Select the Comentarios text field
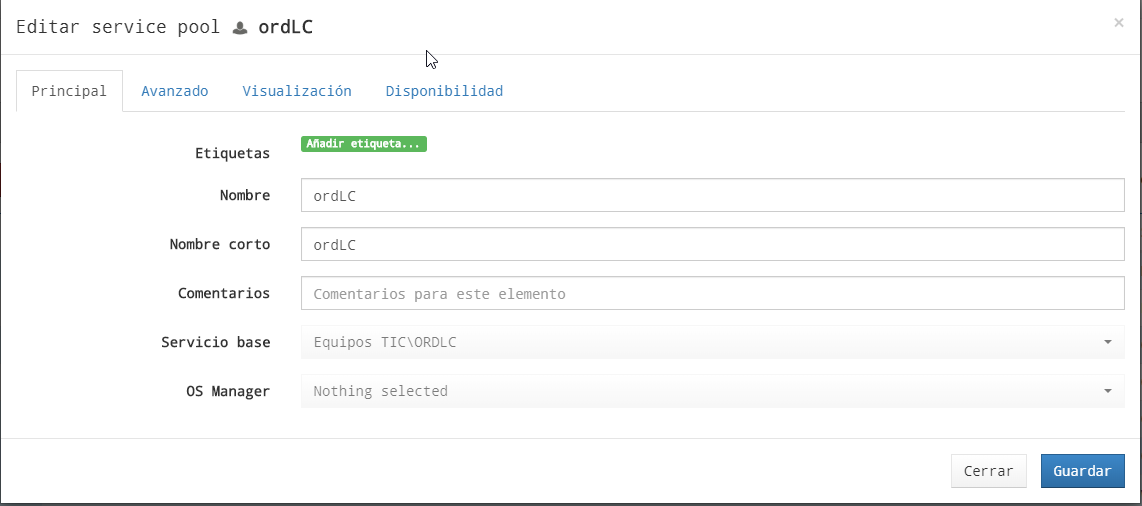 pyautogui.click(x=712, y=293)
